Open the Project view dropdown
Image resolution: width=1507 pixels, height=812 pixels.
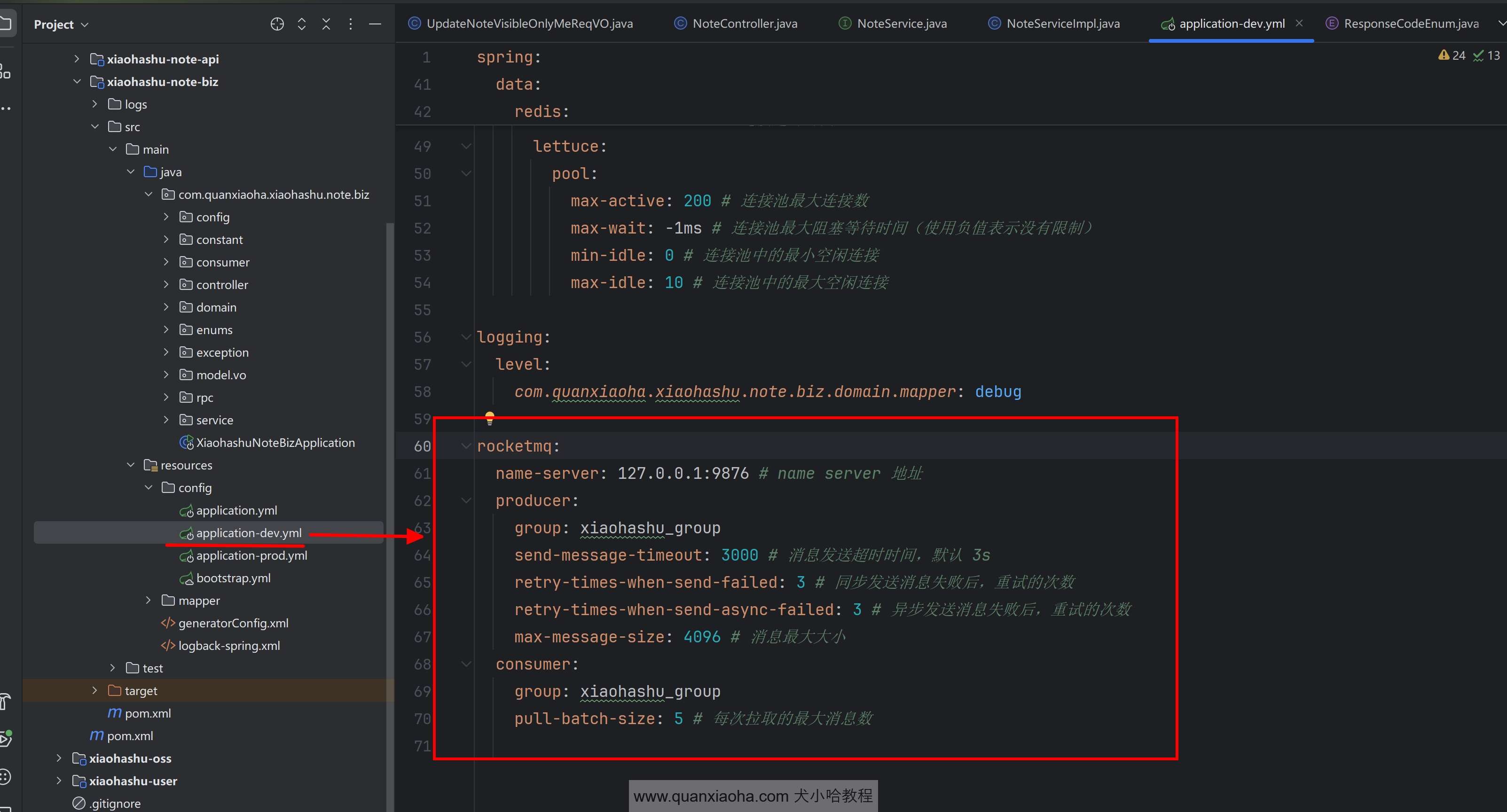[x=61, y=24]
